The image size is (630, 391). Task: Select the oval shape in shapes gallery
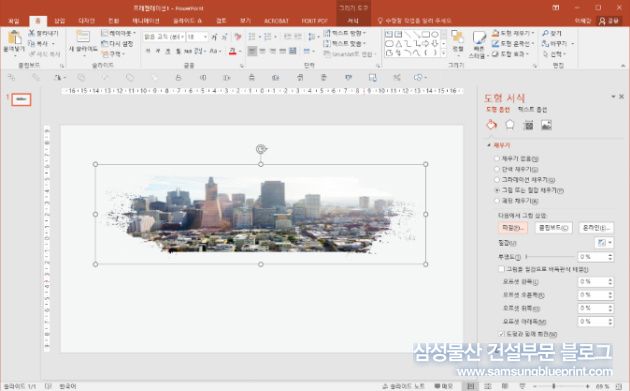[435, 35]
